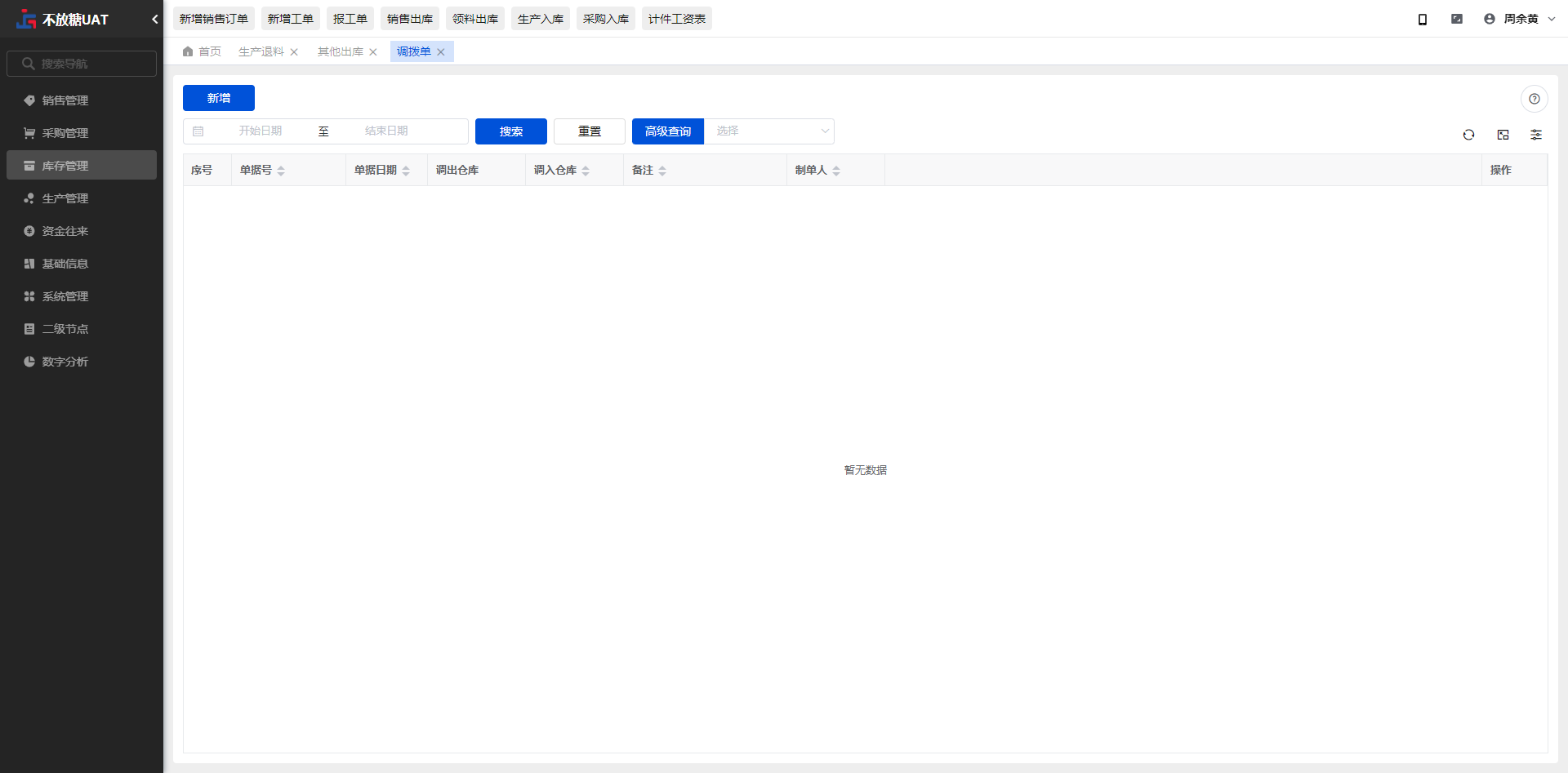Click the 开始日期 input field
Screen dimensions: 1568x773
tap(261, 131)
